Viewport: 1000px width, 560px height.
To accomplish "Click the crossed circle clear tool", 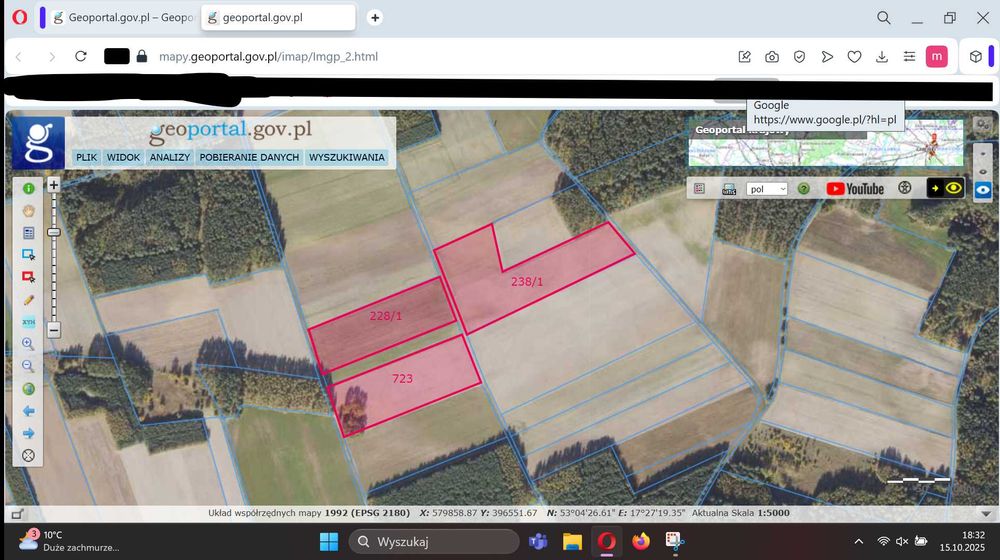I will (28, 455).
